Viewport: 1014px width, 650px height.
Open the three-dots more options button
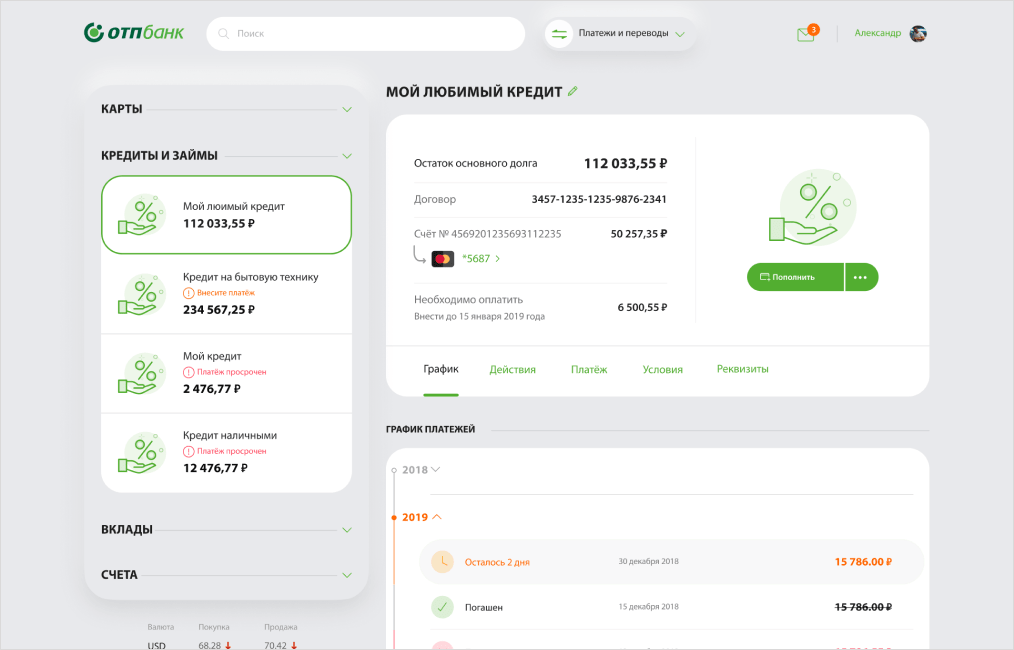coord(861,277)
